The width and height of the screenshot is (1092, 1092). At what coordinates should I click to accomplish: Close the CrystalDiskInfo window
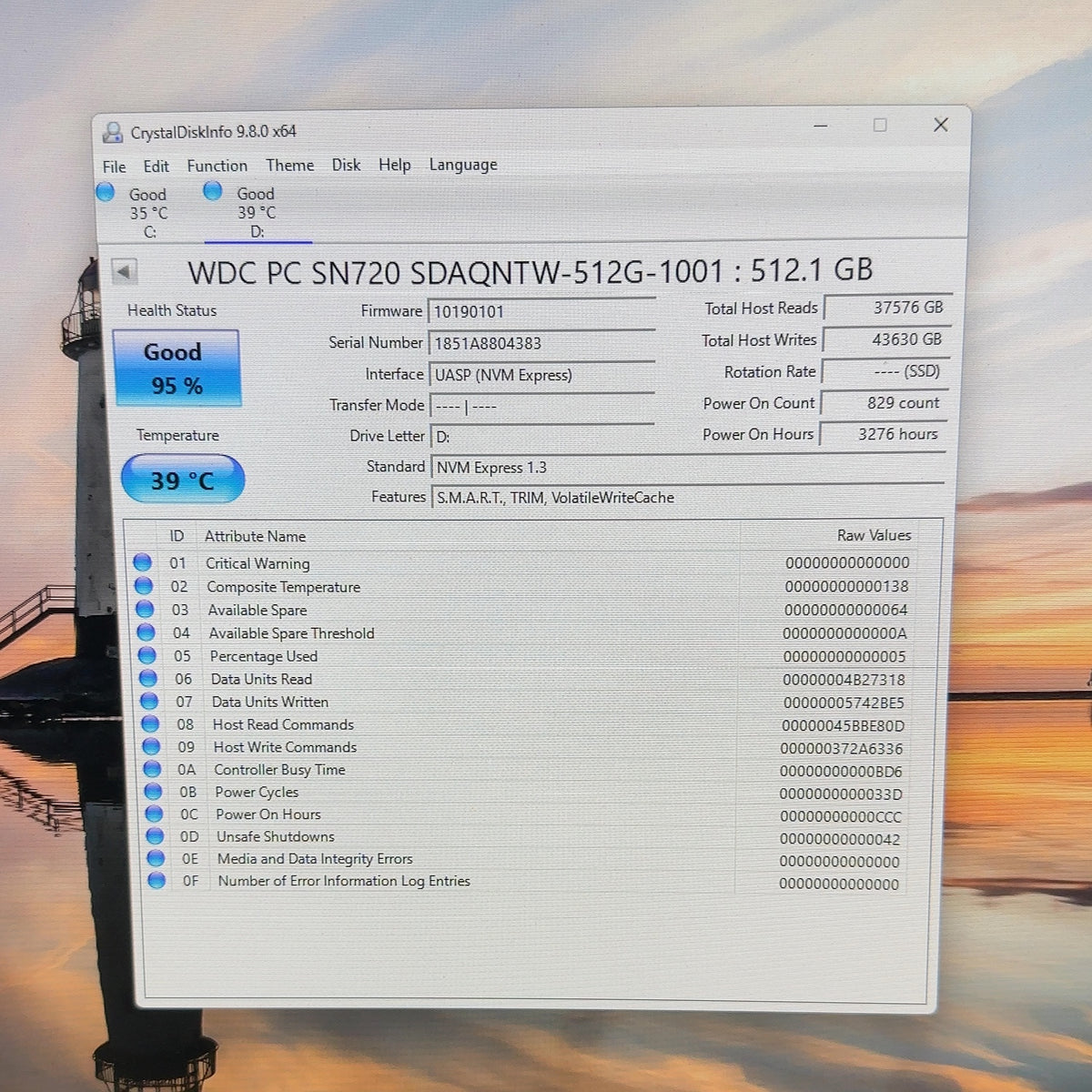coord(941,125)
